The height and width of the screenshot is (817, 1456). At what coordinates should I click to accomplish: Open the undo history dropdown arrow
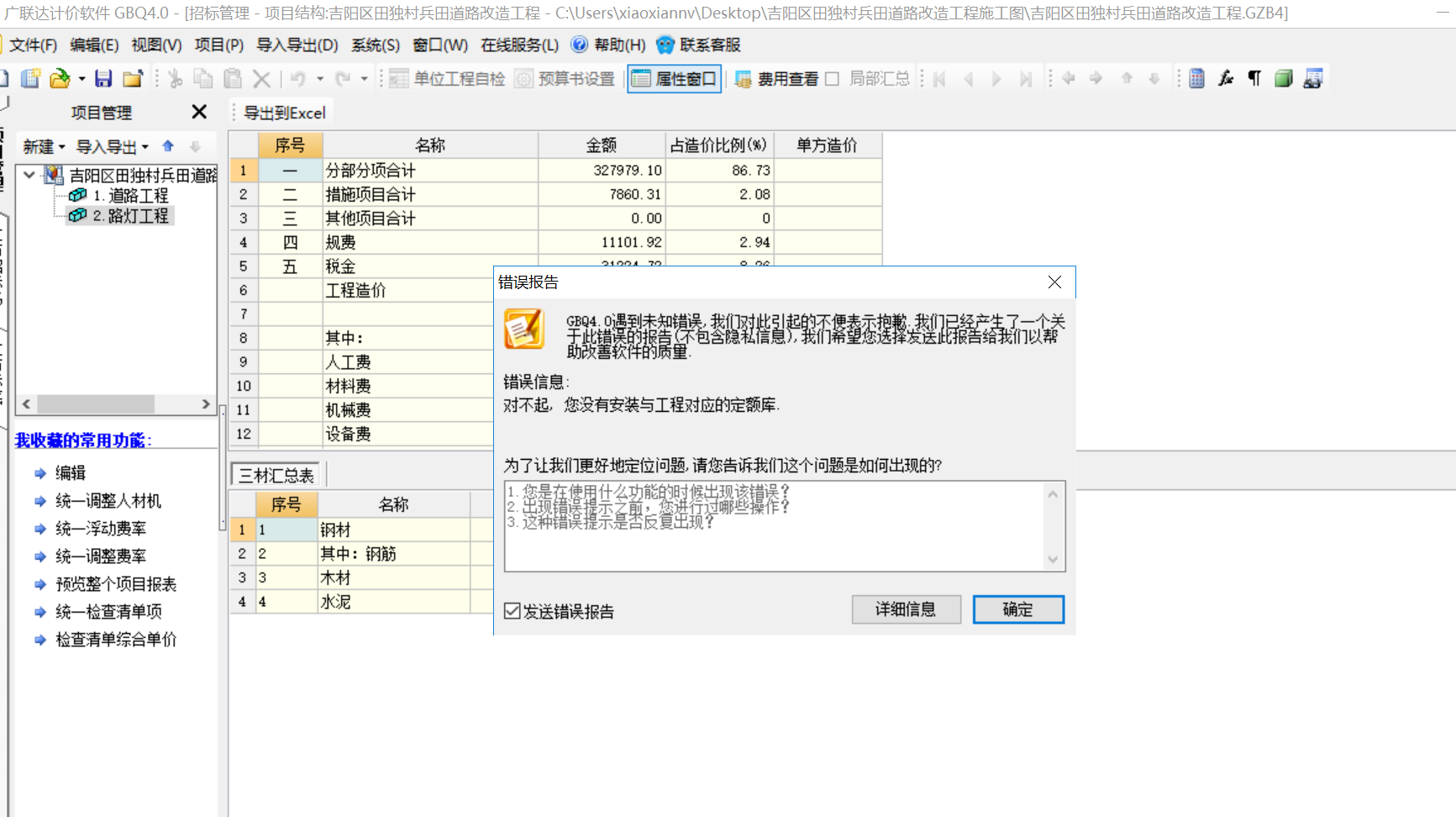(x=319, y=79)
